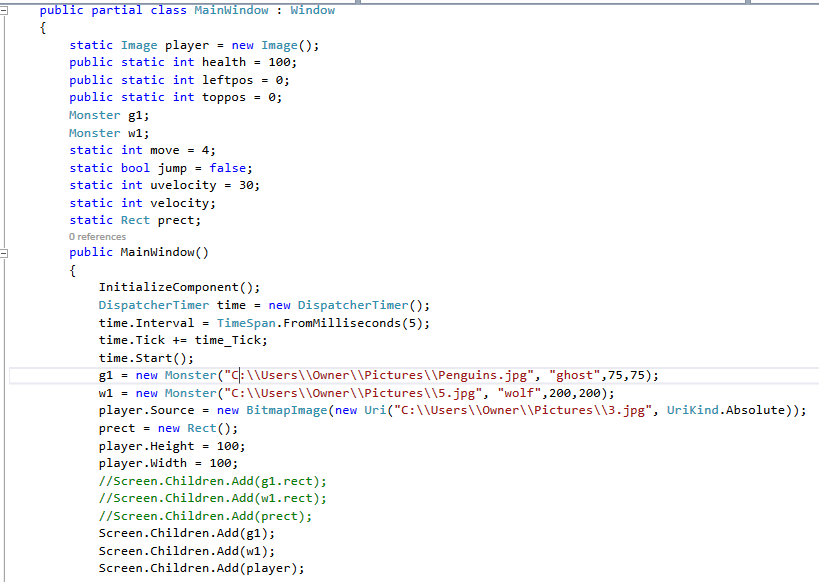Screen dimensions: 819x582
Task: Click 'player.Height' property
Action: coord(146,446)
